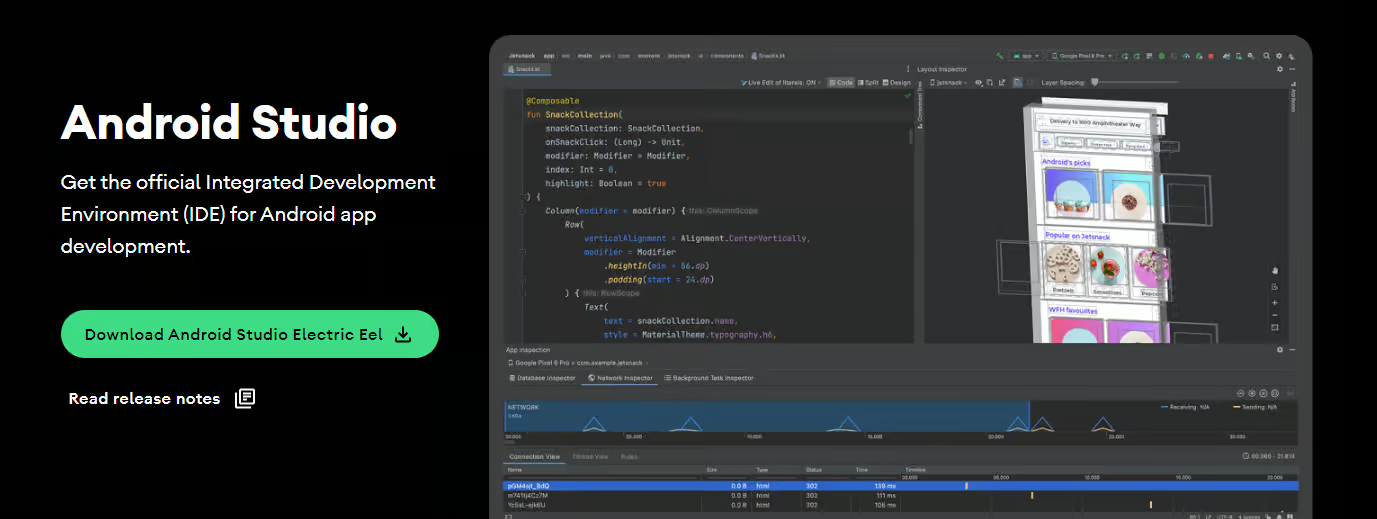Click the Smoothies snack thumbnail

click(x=1105, y=269)
